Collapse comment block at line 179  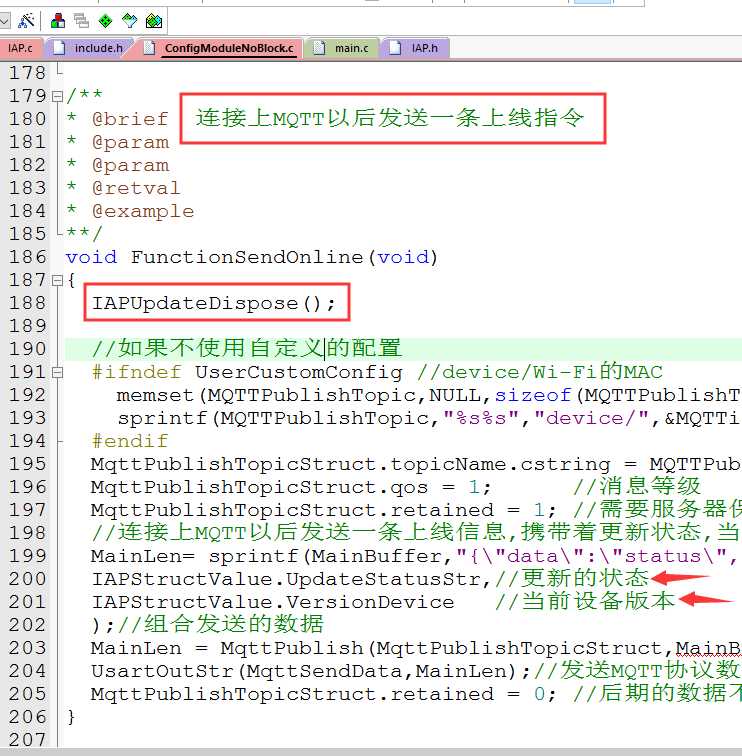pos(57,96)
